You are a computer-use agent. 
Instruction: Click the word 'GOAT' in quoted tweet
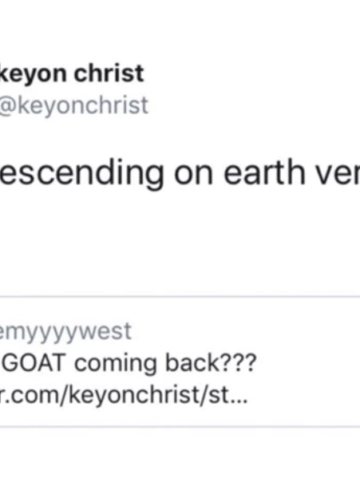click(x=33, y=363)
